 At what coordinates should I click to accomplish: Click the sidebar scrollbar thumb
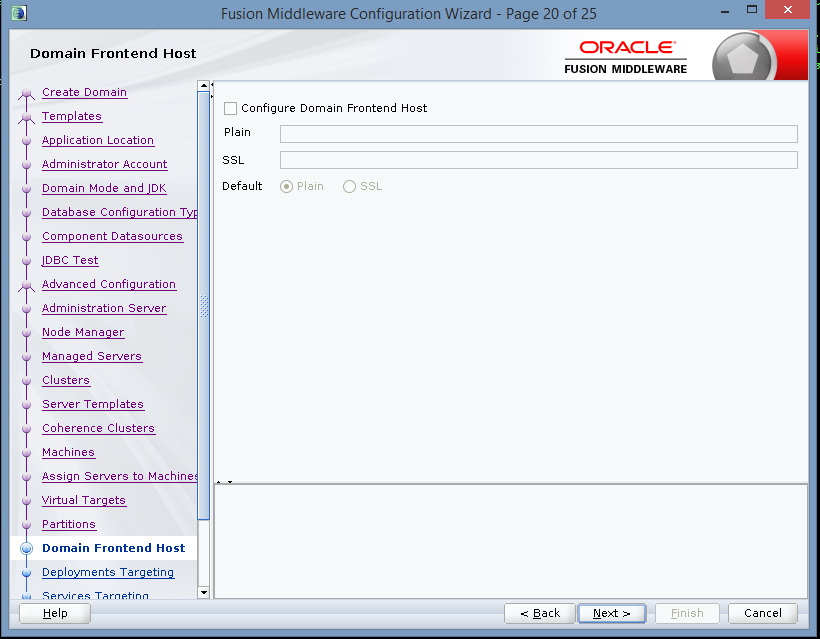click(204, 306)
